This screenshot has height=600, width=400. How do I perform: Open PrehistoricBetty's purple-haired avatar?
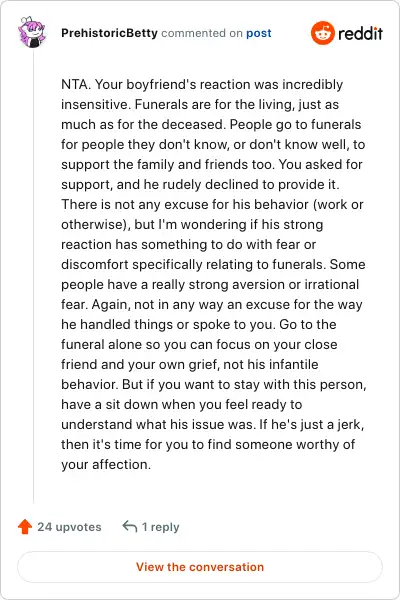point(32,32)
